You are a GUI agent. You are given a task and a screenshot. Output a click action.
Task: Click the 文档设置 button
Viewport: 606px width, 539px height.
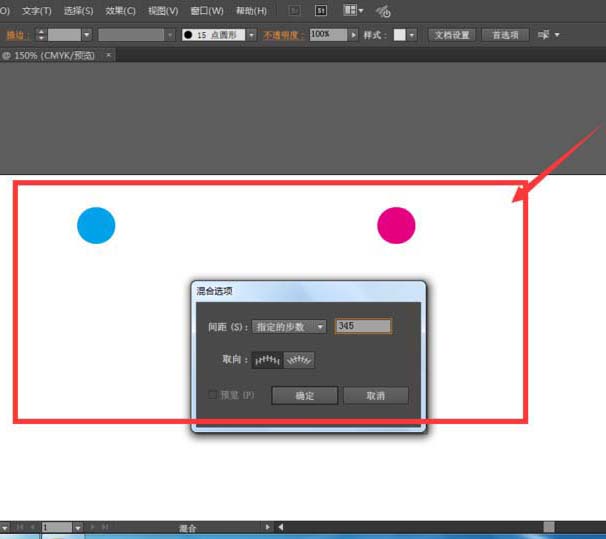coord(452,35)
